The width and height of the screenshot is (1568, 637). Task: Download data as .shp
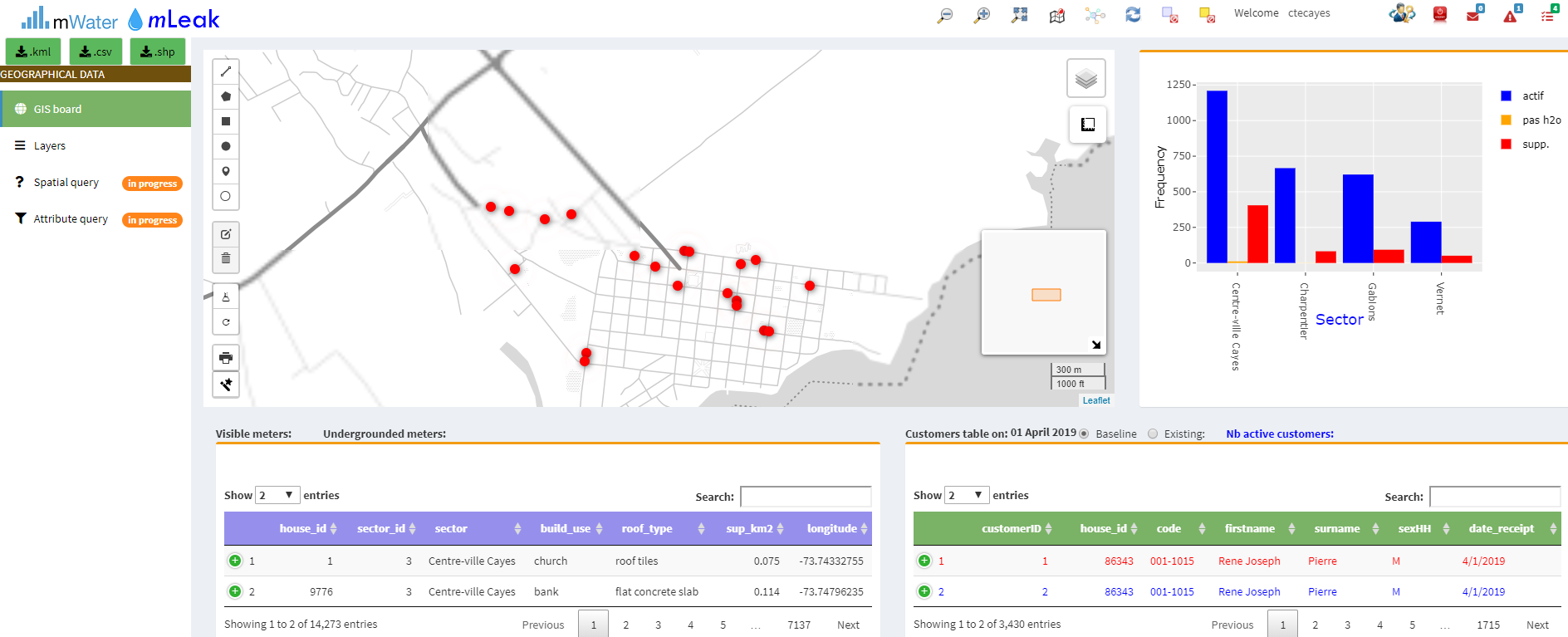[158, 51]
